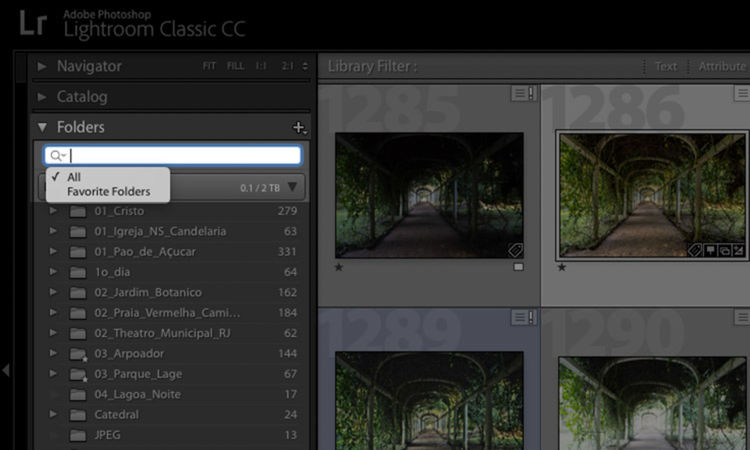Expand the 02_Praia_Vermelha_Cami folder
The width and height of the screenshot is (750, 450).
[53, 312]
